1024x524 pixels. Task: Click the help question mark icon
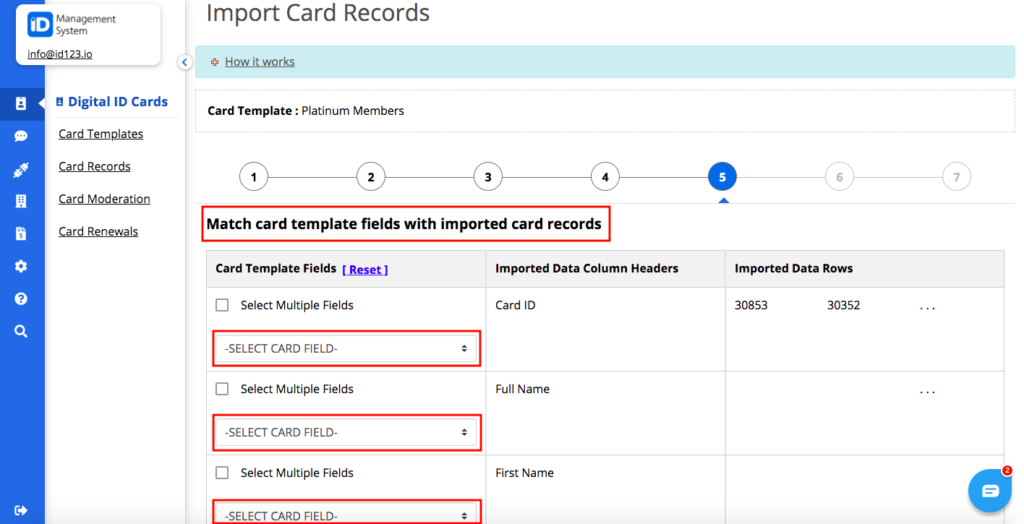pos(21,299)
